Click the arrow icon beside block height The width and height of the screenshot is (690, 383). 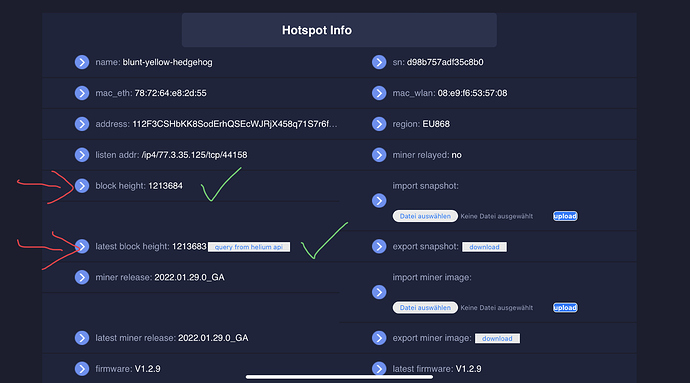pos(82,186)
